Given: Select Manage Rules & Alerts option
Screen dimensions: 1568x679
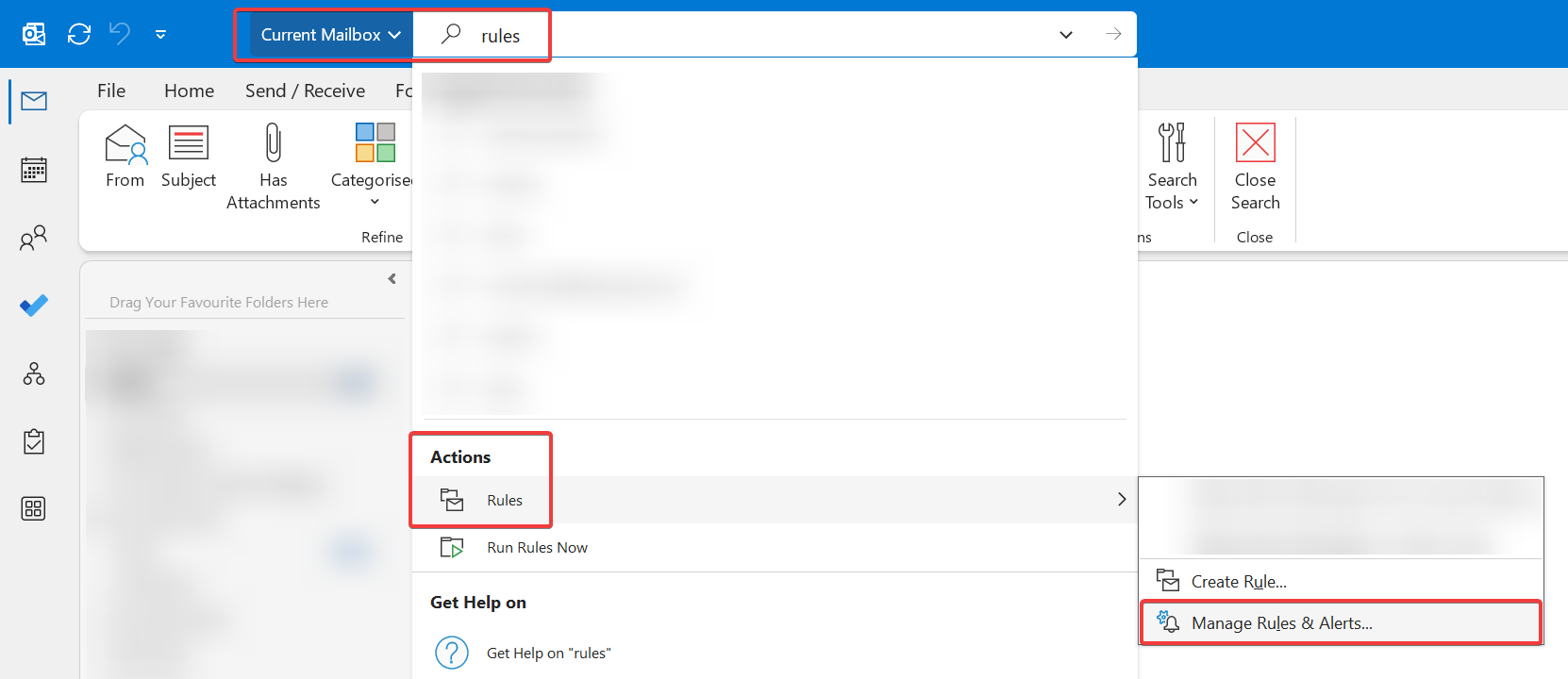Looking at the screenshot, I should point(1281,623).
